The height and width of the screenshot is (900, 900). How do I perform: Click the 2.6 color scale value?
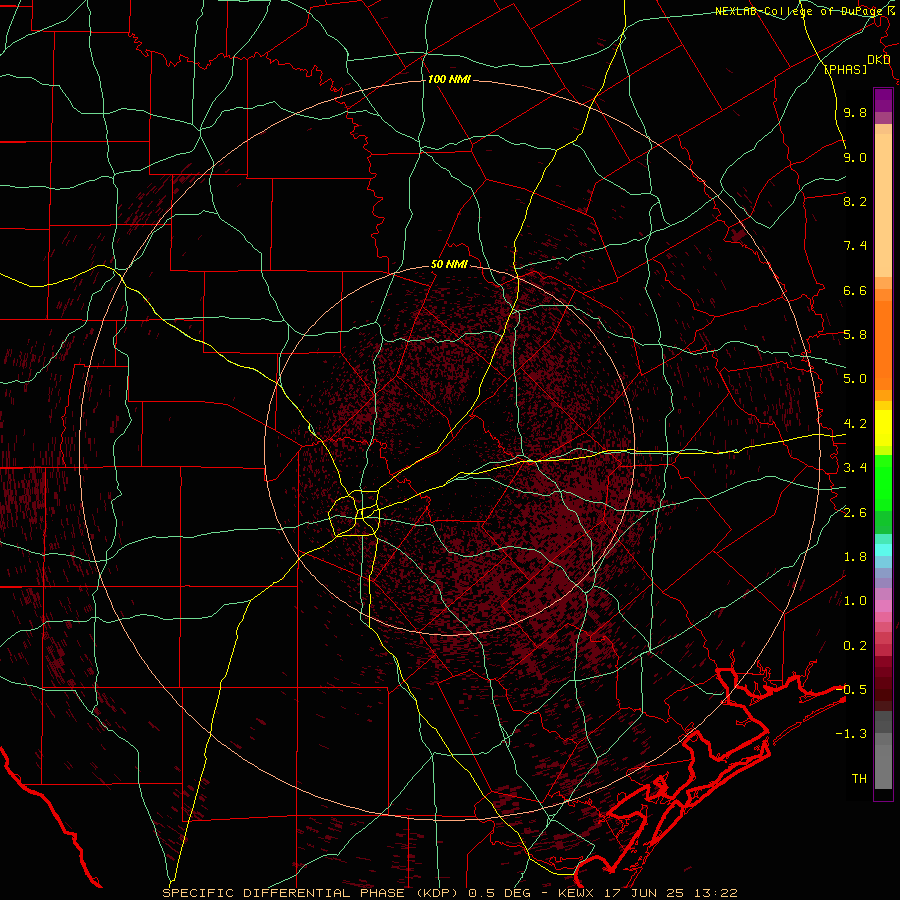(855, 513)
